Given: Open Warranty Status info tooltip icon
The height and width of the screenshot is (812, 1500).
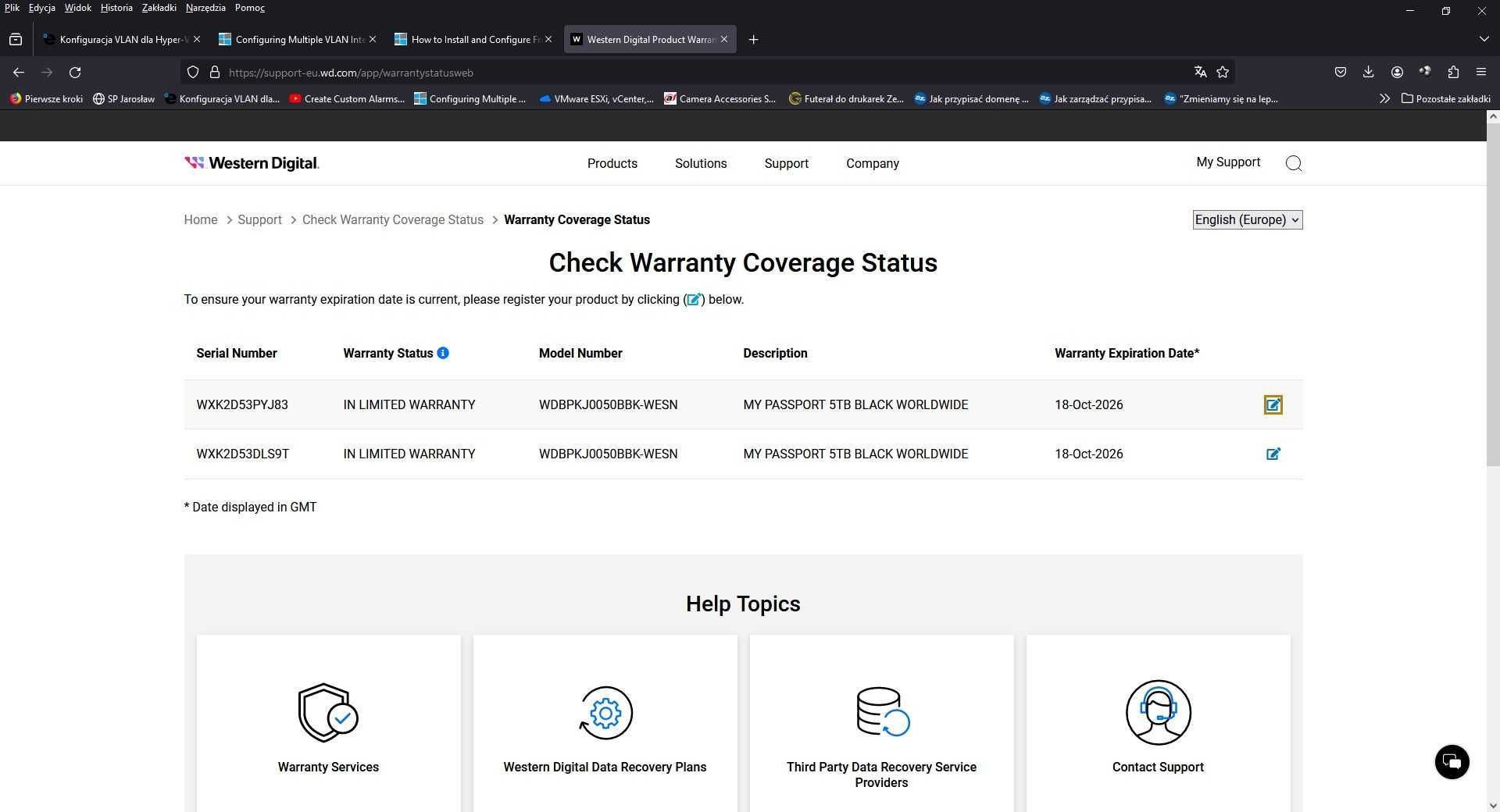Looking at the screenshot, I should click(x=443, y=353).
